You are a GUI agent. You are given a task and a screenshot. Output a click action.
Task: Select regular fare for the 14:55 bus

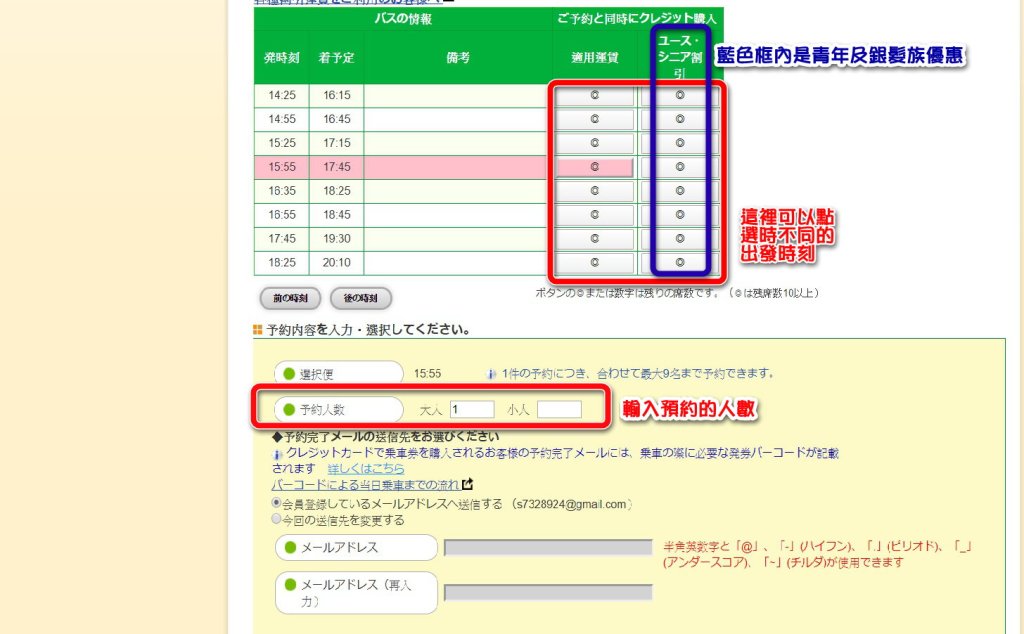594,120
